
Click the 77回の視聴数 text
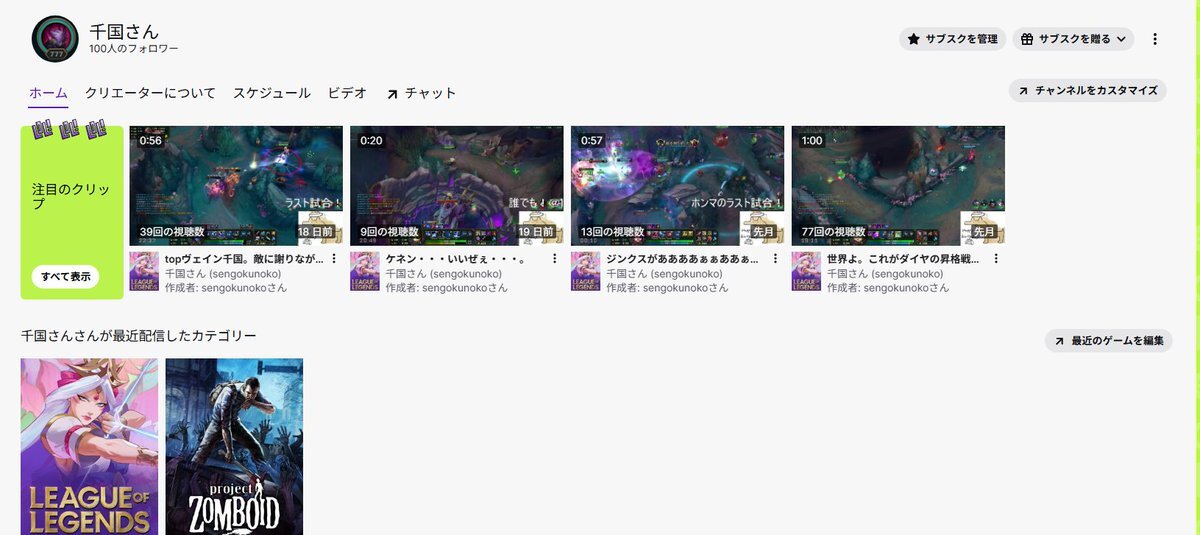[835, 231]
